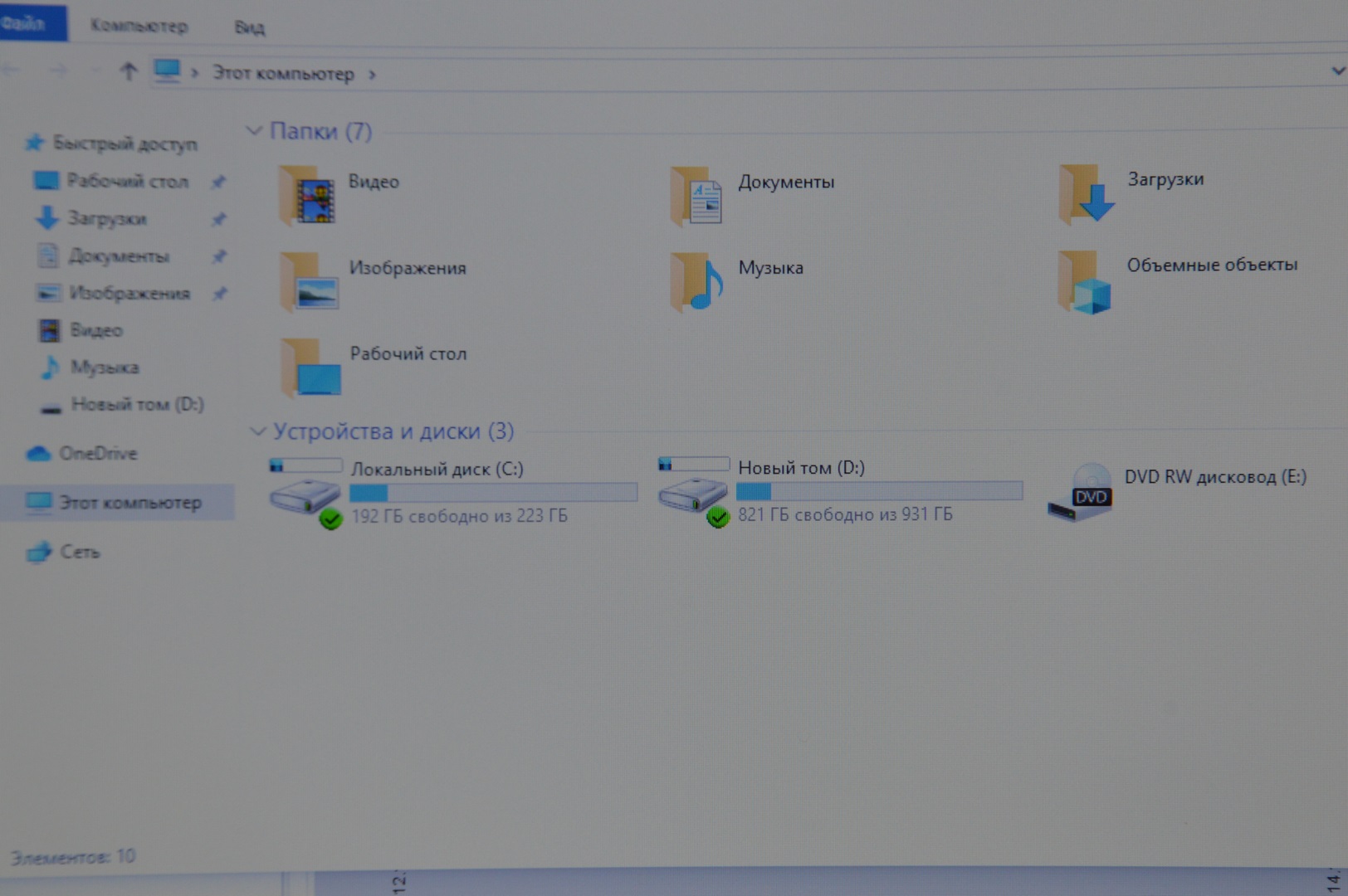
Task: Select Сеть in the navigation pane
Action: click(x=79, y=552)
